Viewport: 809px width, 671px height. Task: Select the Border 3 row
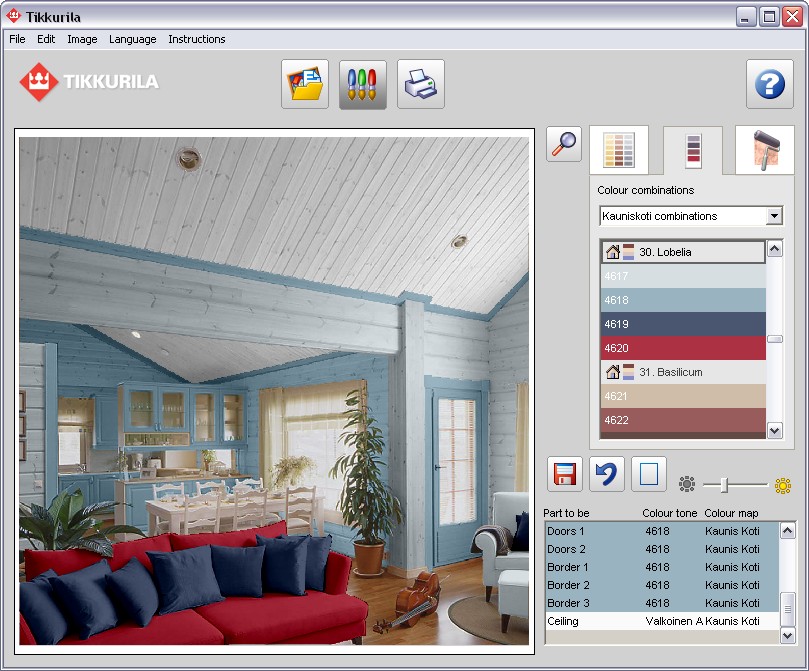(662, 603)
